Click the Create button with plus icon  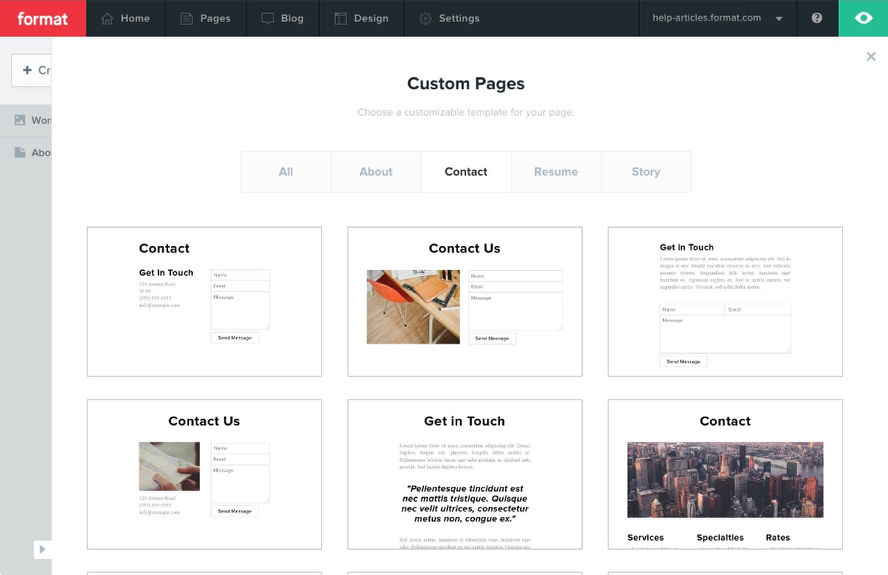coord(32,70)
